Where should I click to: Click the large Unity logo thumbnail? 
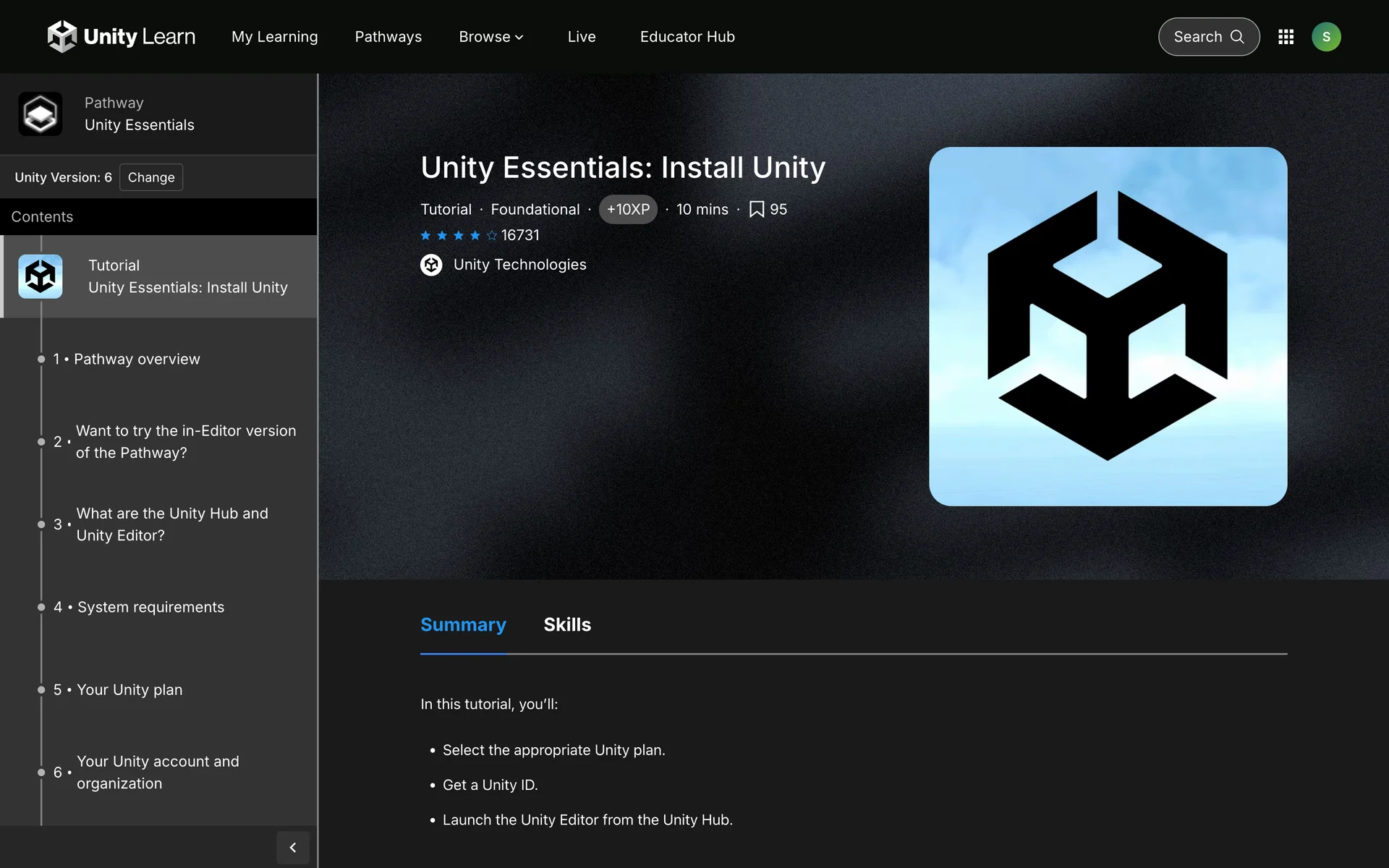point(1108,326)
